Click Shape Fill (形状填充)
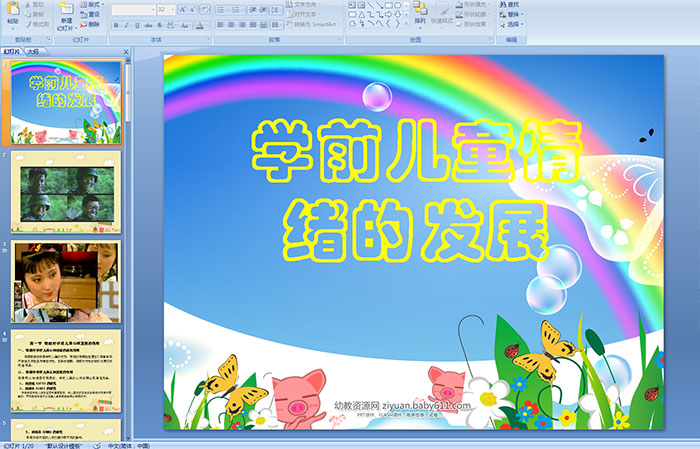This screenshot has height=449, width=700. [x=474, y=4]
